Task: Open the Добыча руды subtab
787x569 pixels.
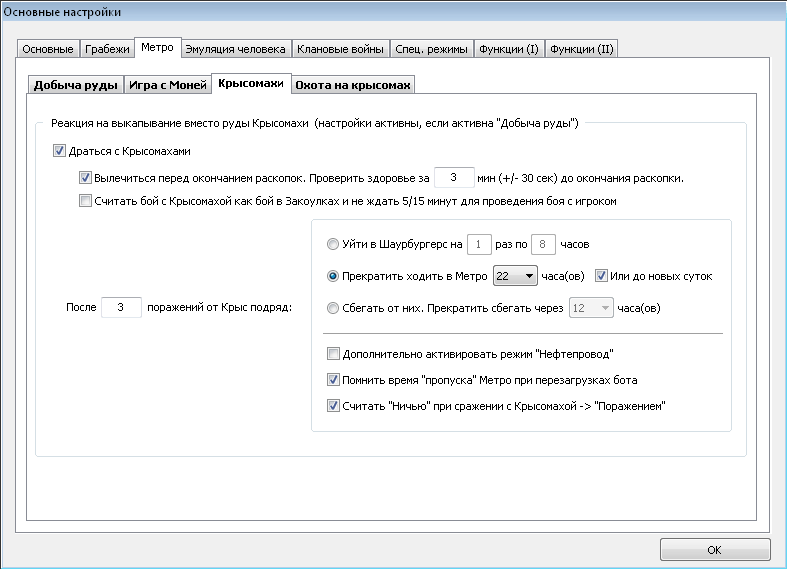Action: pyautogui.click(x=75, y=85)
